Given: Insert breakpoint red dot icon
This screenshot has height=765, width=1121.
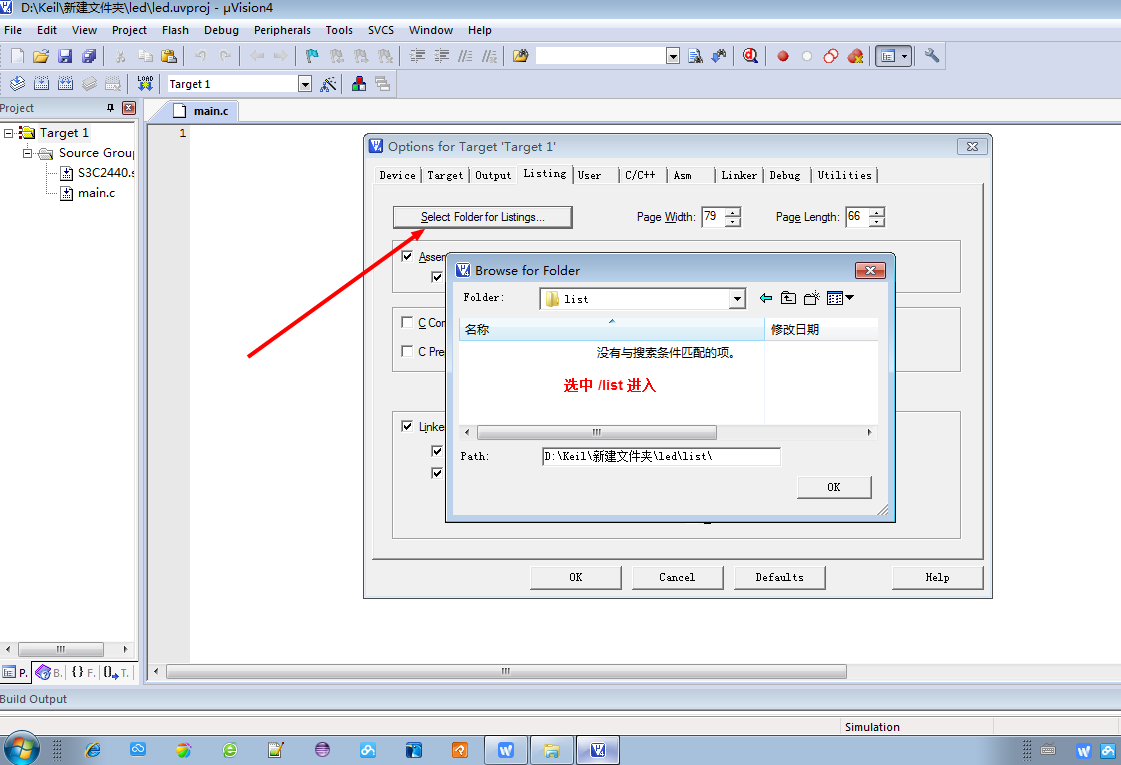Looking at the screenshot, I should 783,56.
